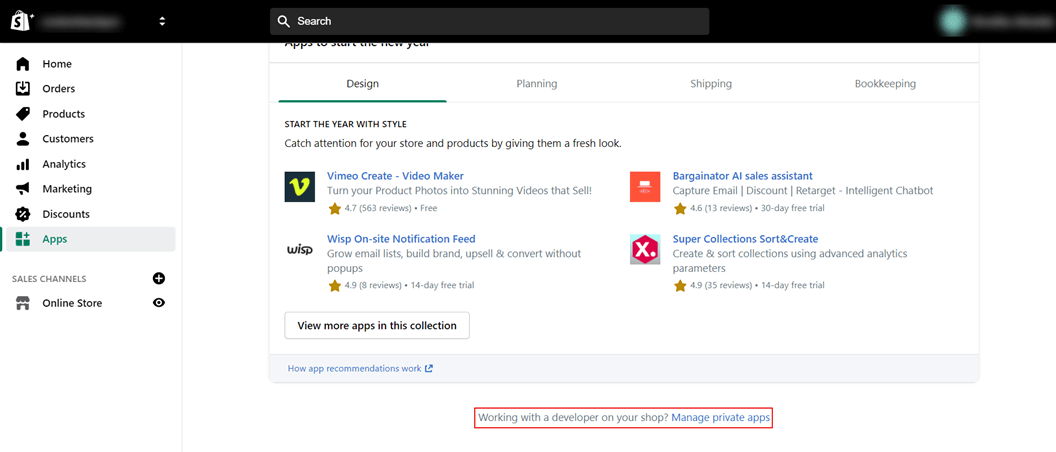Click Vimeo rating star icon

click(x=335, y=209)
